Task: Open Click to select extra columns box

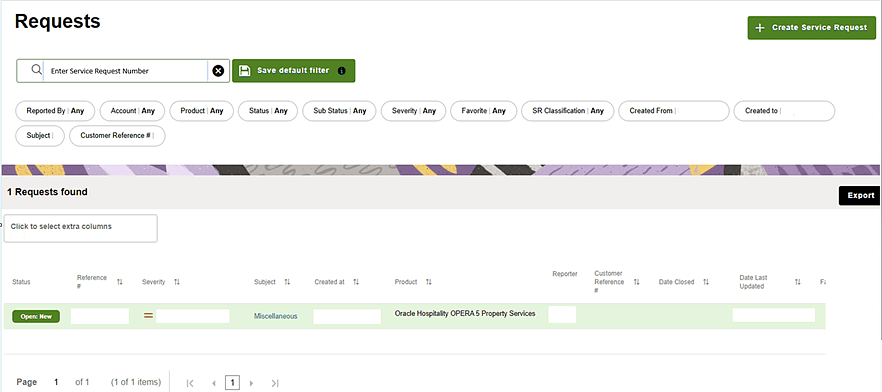Action: pos(80,228)
